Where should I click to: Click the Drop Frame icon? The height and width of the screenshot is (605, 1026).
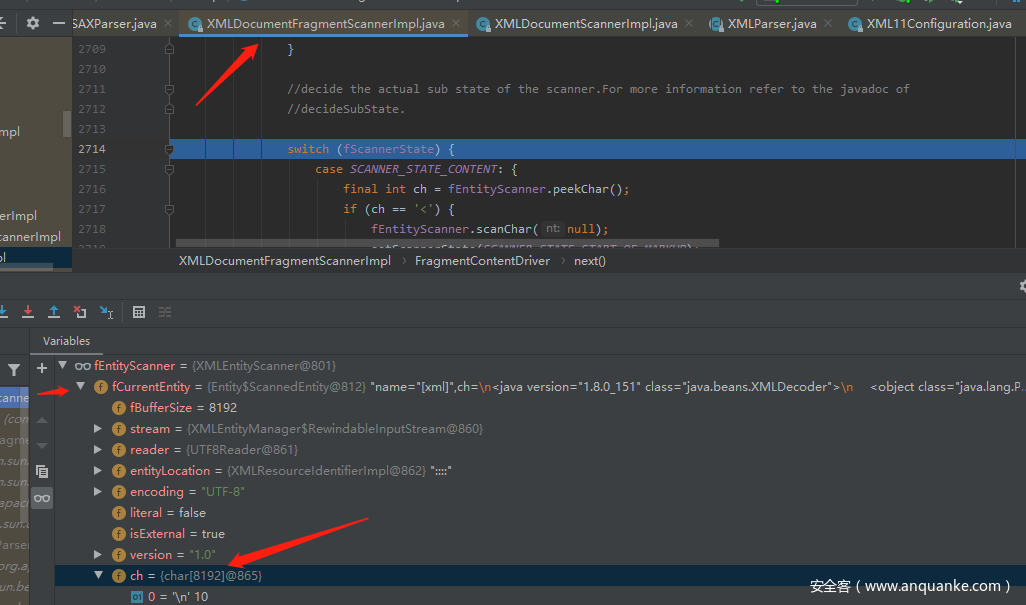(80, 312)
